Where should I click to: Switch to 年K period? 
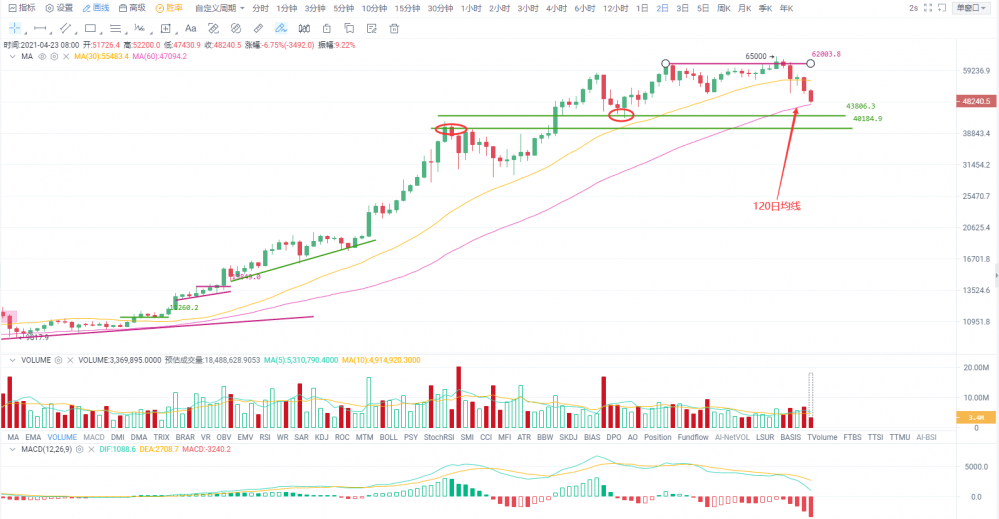click(787, 8)
